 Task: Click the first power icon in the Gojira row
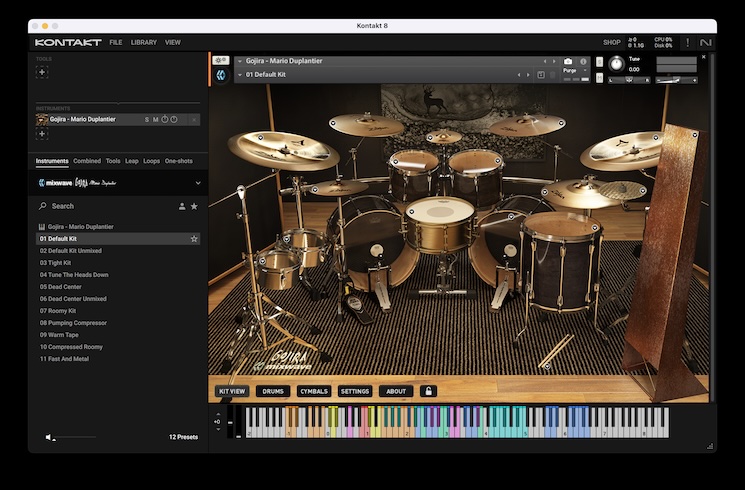pos(164,120)
